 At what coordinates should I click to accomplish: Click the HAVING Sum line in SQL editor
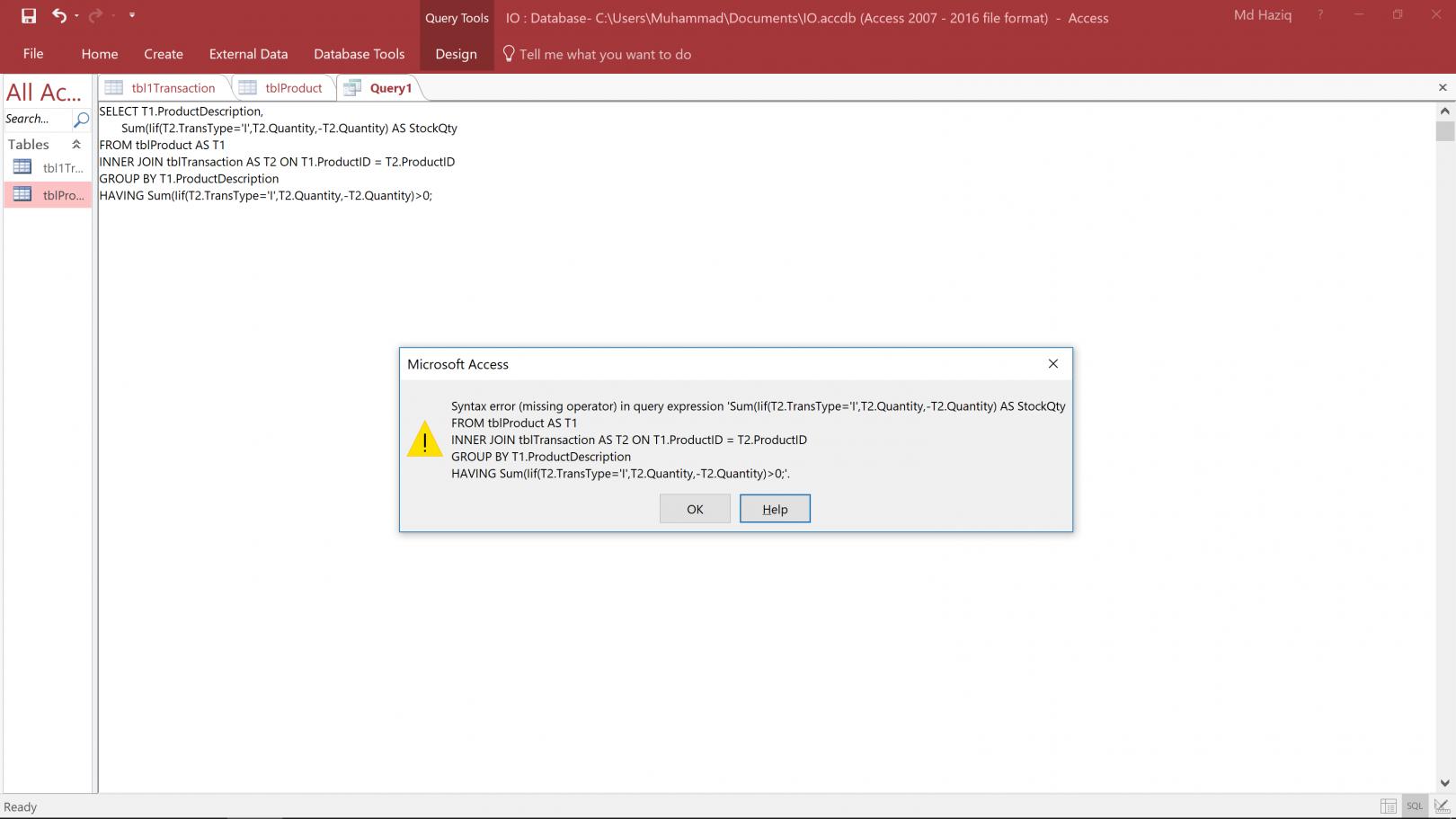click(265, 195)
